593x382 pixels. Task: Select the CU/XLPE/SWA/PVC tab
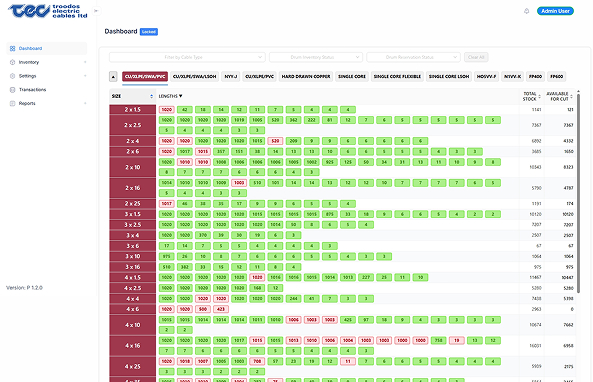(145, 76)
